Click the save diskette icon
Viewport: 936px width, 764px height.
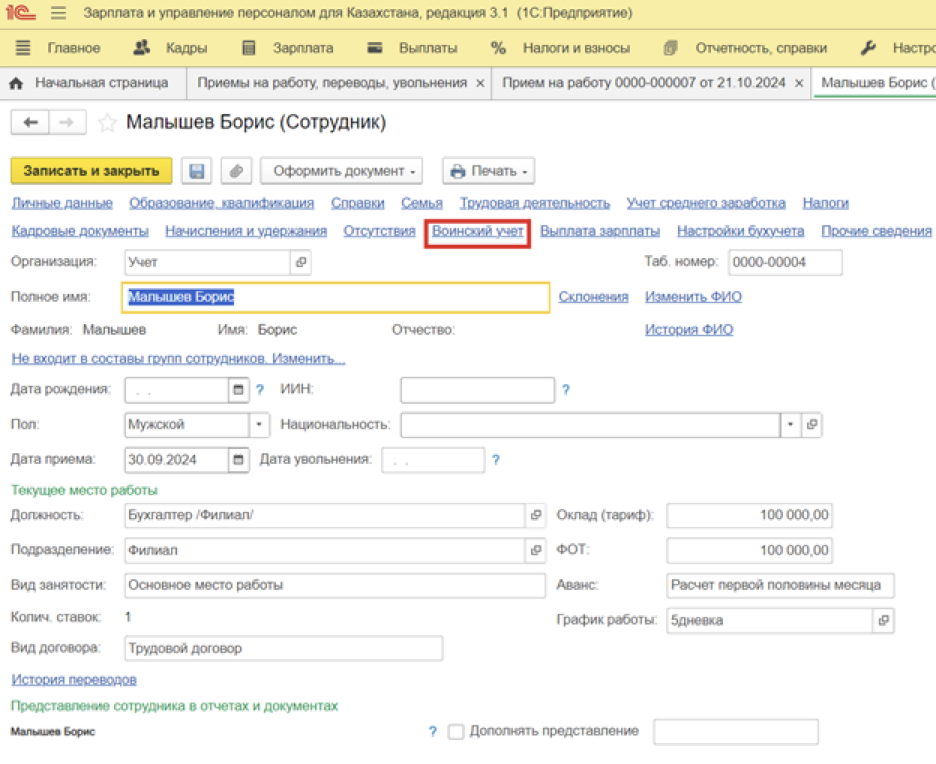pyautogui.click(x=196, y=171)
